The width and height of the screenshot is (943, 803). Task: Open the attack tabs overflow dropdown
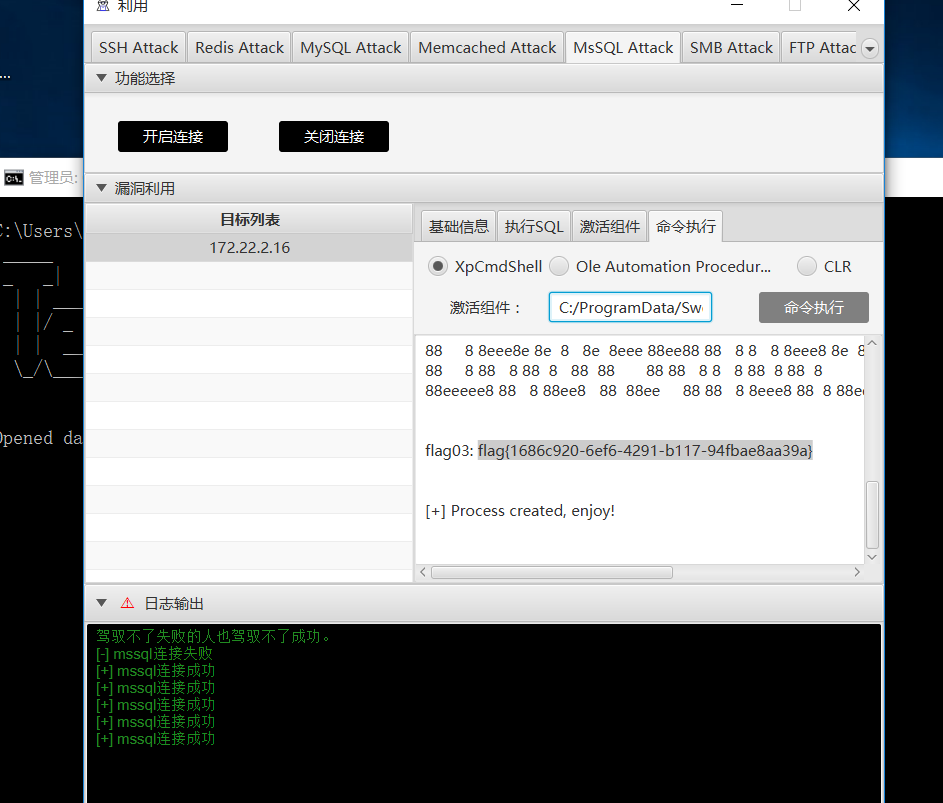point(869,48)
